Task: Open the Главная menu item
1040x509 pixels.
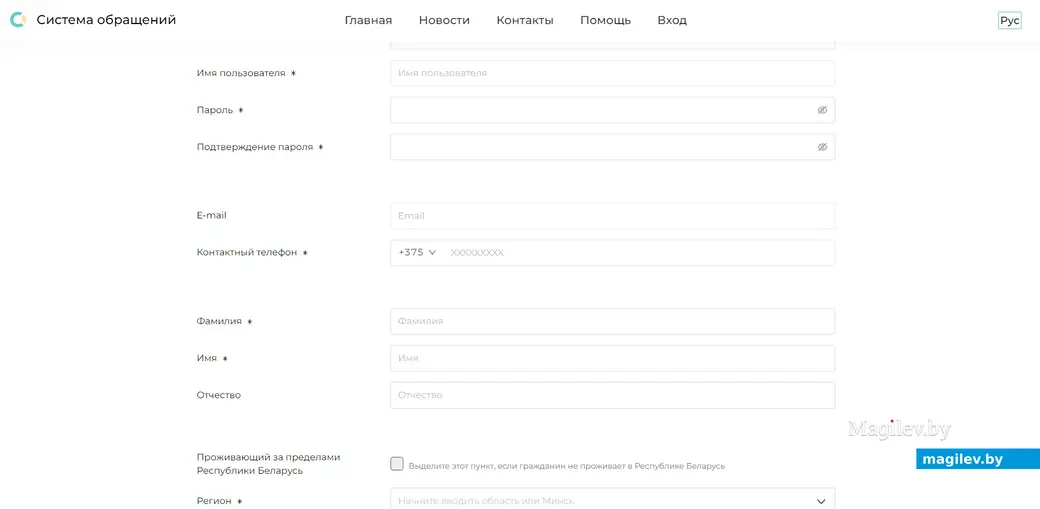Action: 368,21
